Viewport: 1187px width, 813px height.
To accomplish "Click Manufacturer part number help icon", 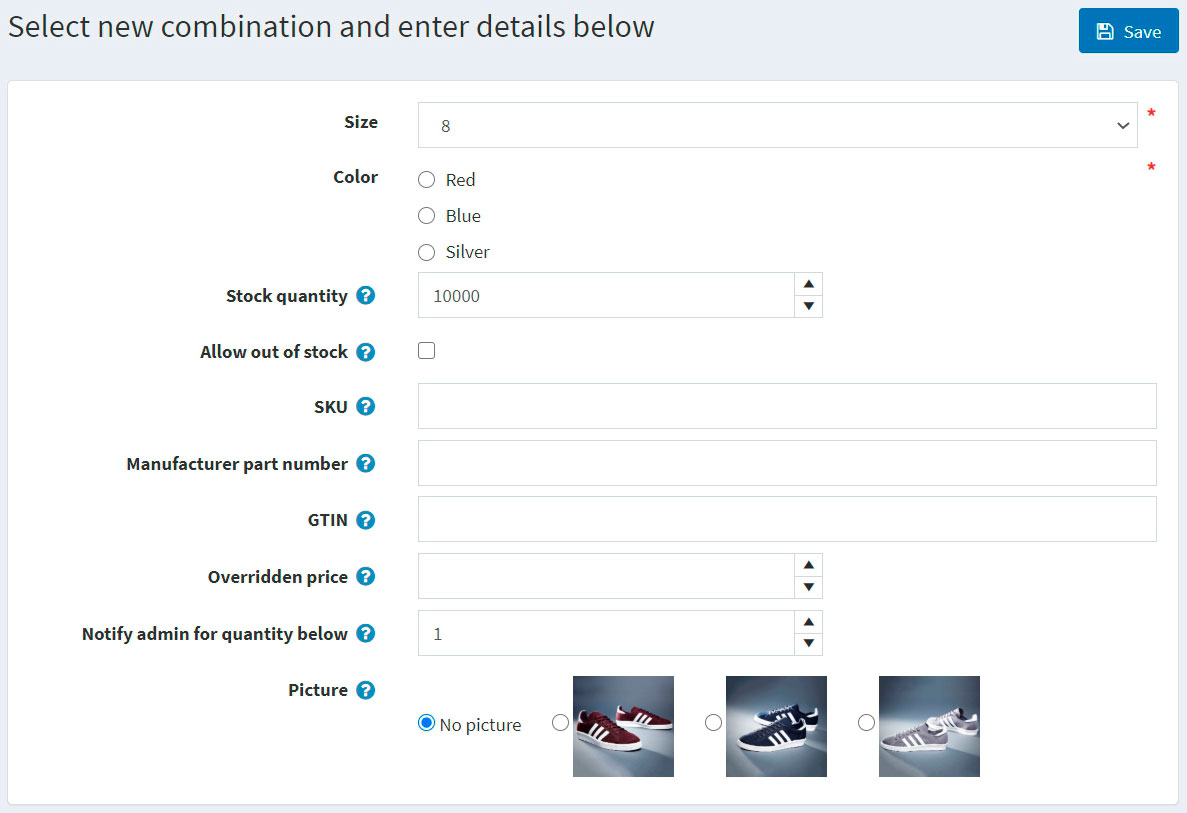I will (366, 464).
